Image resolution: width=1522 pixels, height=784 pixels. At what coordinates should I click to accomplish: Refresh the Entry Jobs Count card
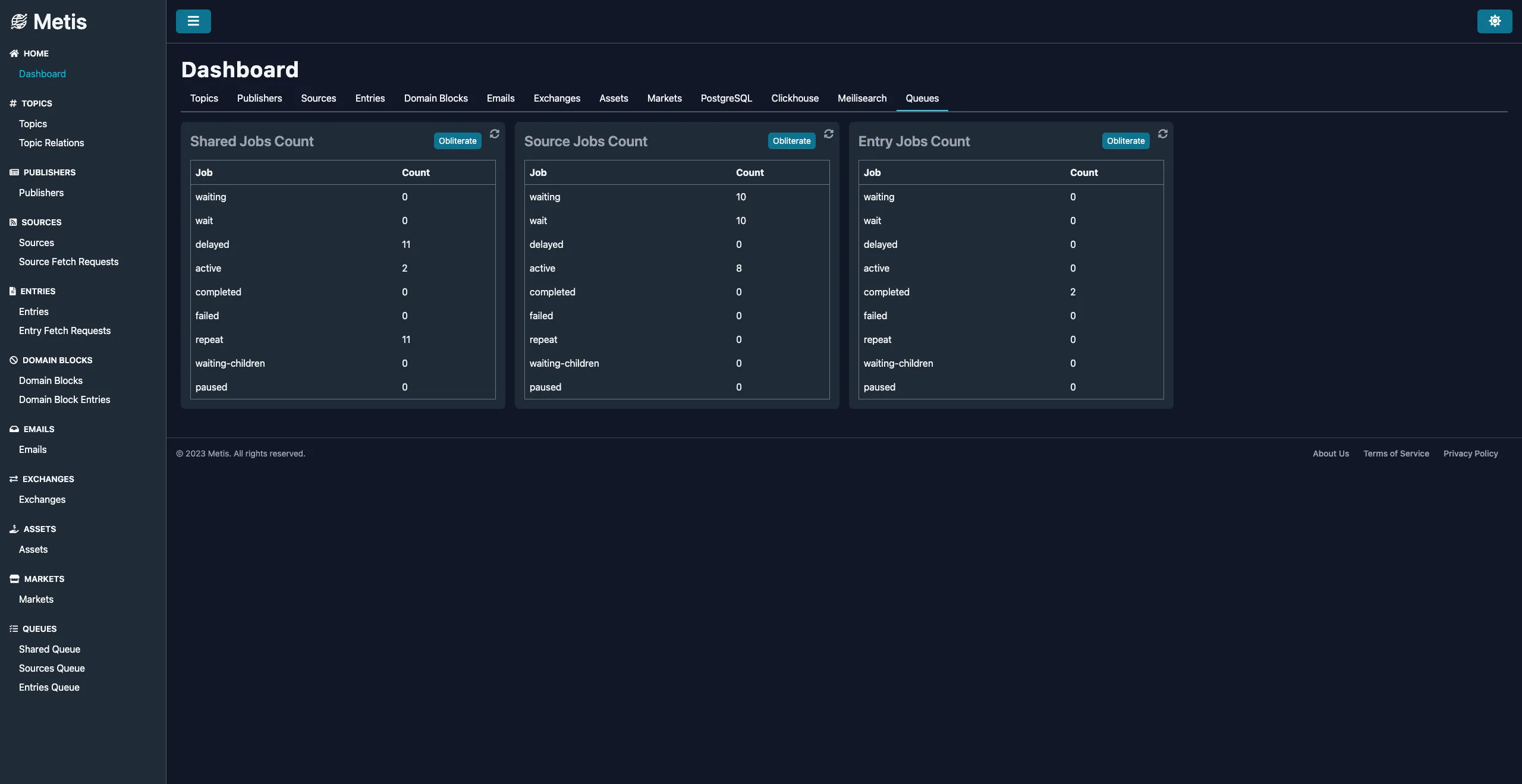pos(1162,134)
